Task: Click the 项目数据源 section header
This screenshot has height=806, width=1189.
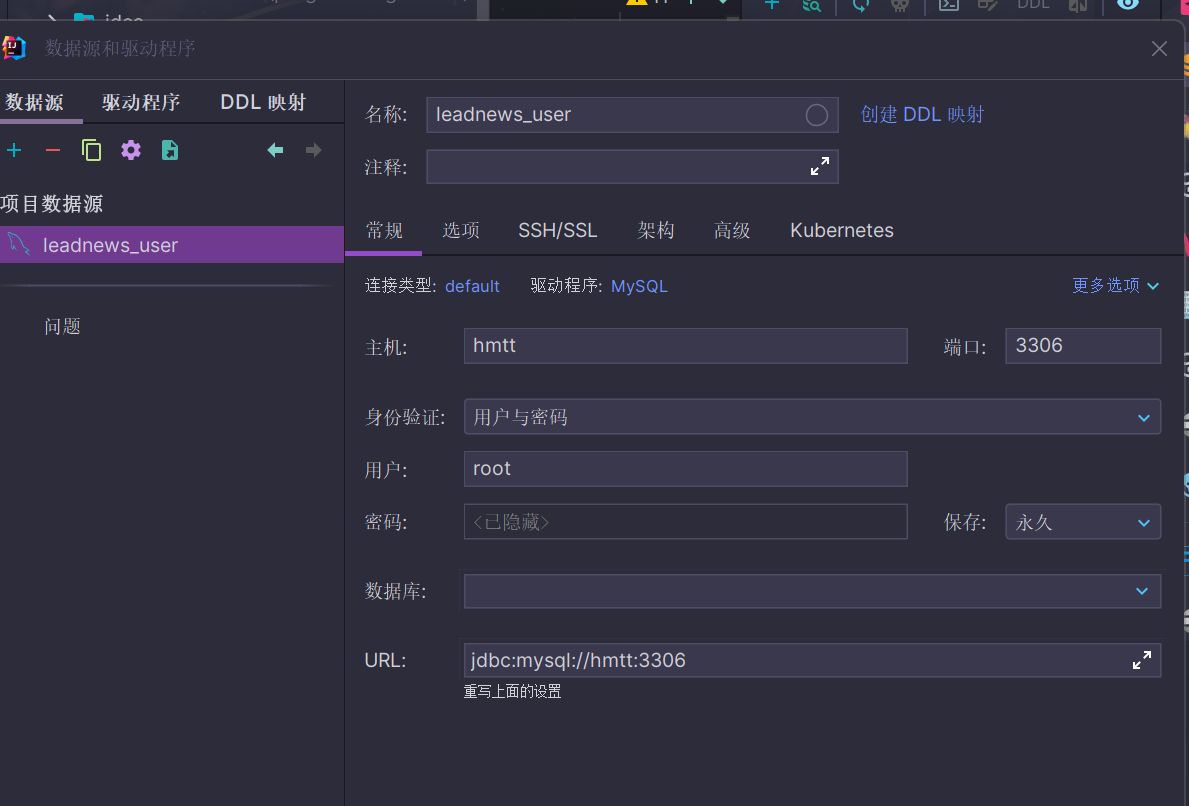Action: 52,204
